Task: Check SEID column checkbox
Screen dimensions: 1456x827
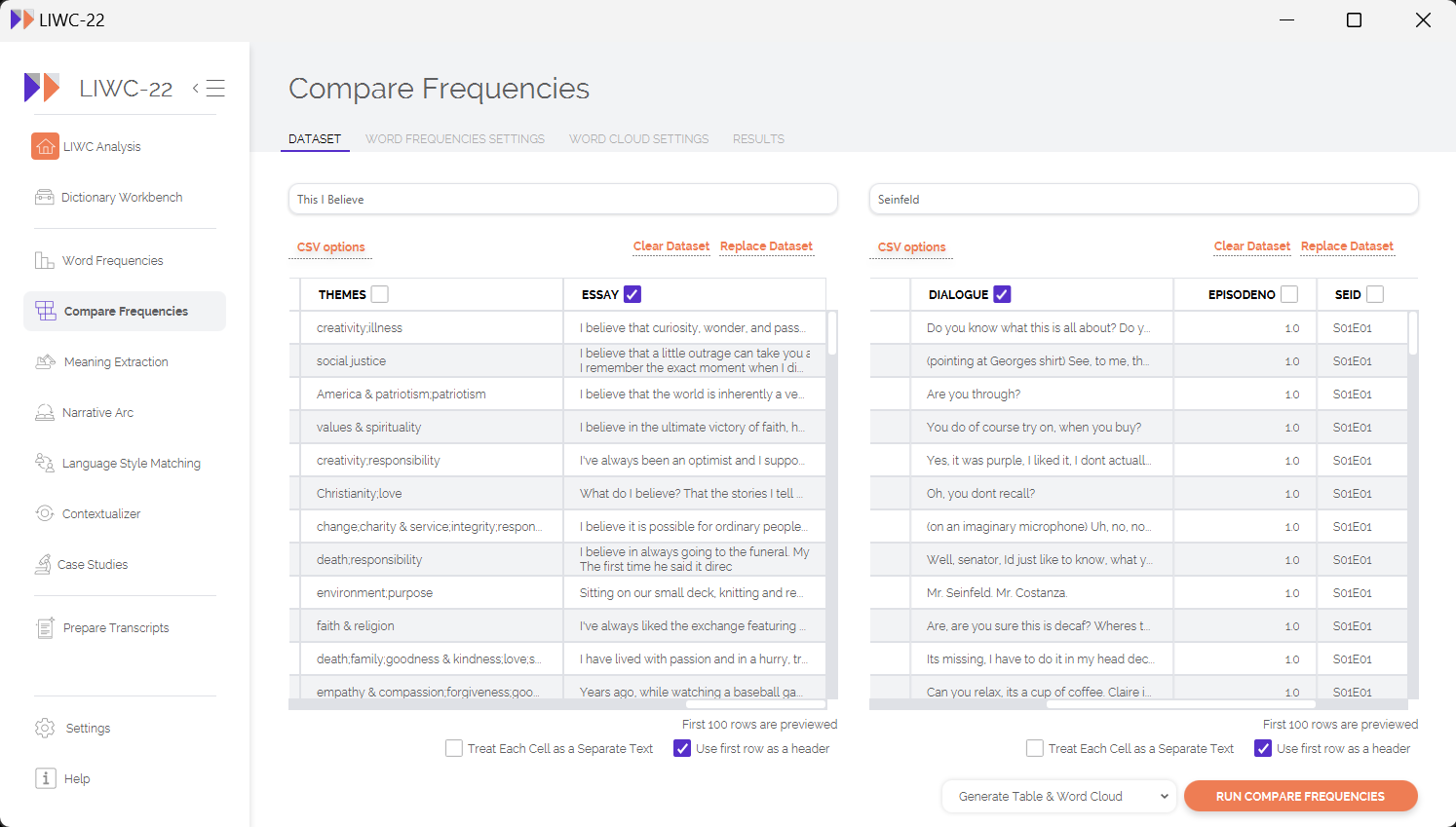Action: pos(1375,294)
